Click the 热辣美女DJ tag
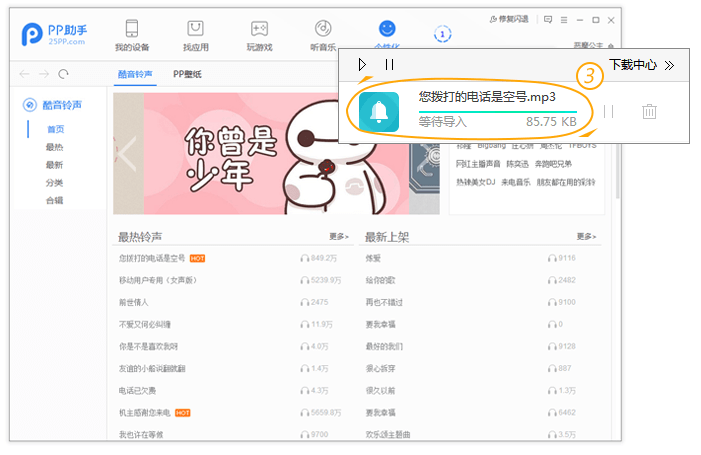701x455 pixels. (476, 182)
